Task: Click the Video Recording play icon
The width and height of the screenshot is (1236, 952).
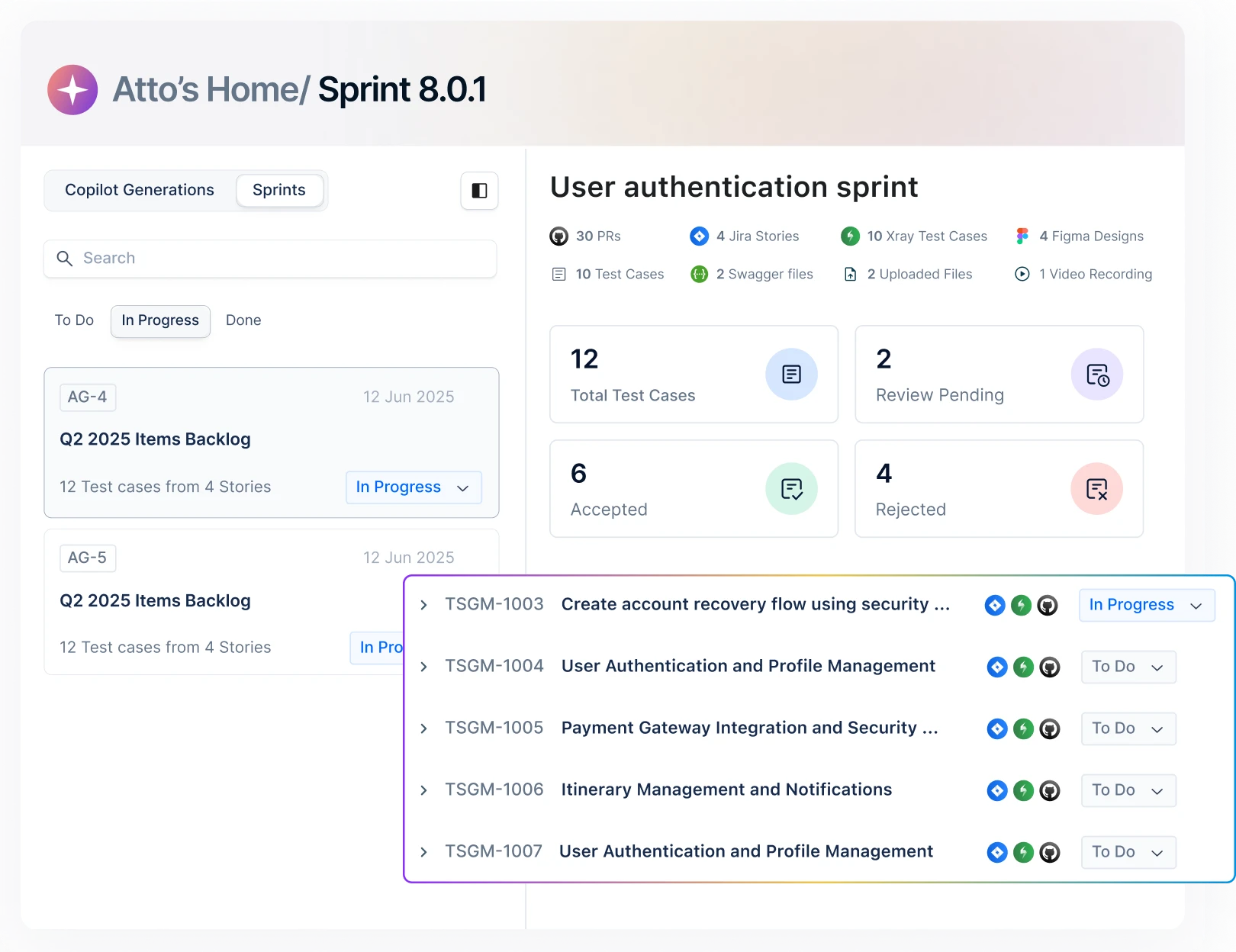Action: 1022,274
